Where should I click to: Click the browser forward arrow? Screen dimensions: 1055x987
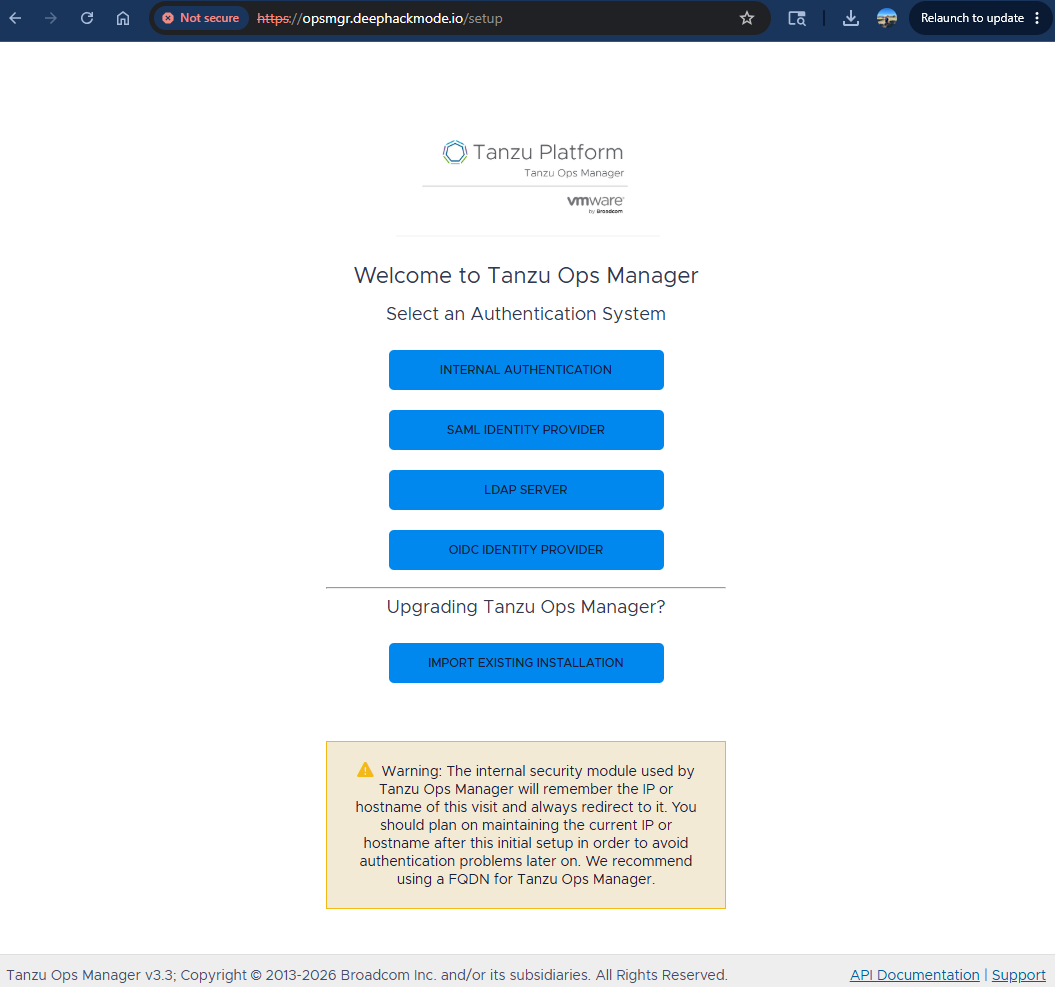[x=50, y=18]
